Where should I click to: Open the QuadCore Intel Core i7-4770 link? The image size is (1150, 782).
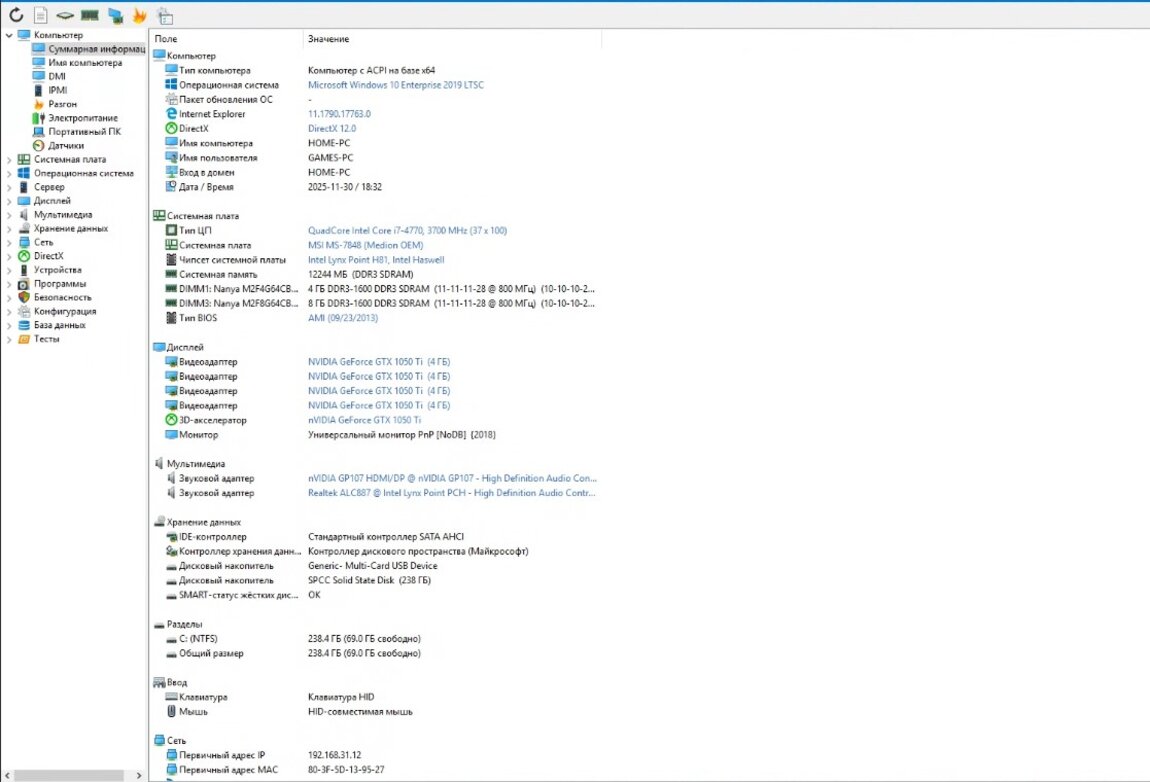click(407, 231)
